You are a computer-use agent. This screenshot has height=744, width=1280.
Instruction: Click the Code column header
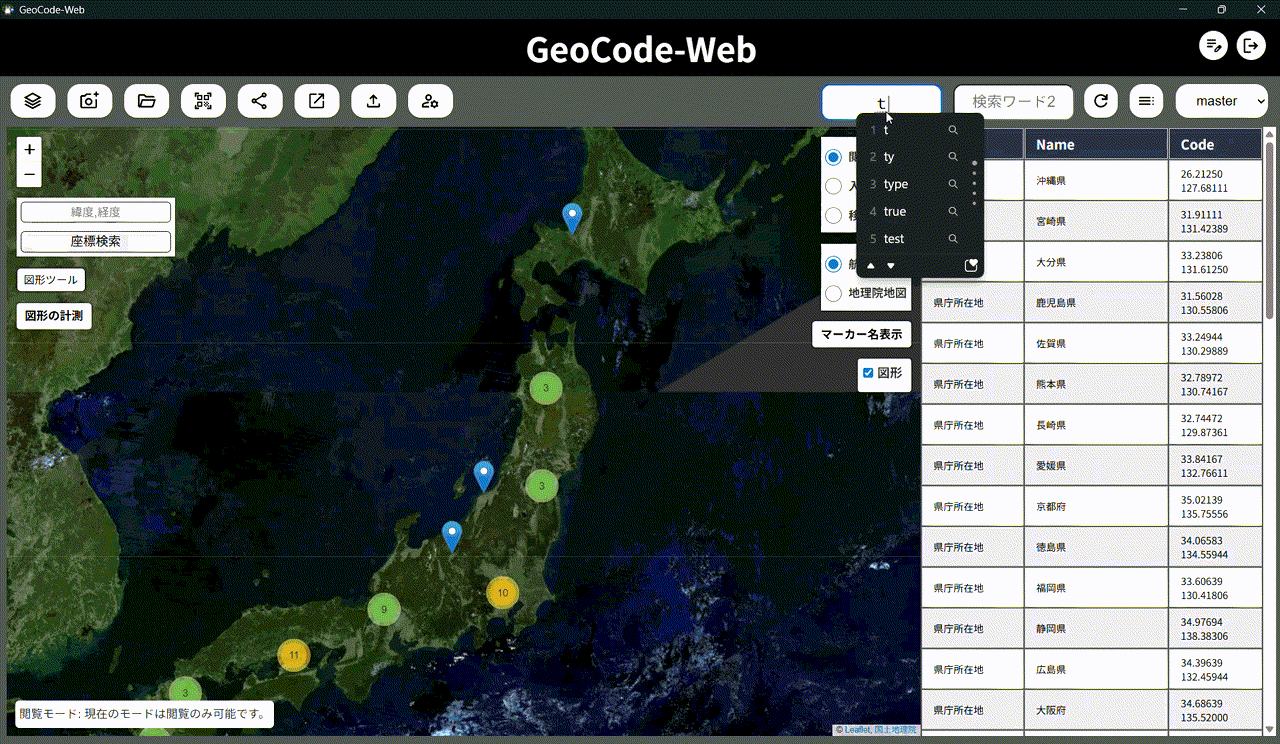click(1215, 144)
